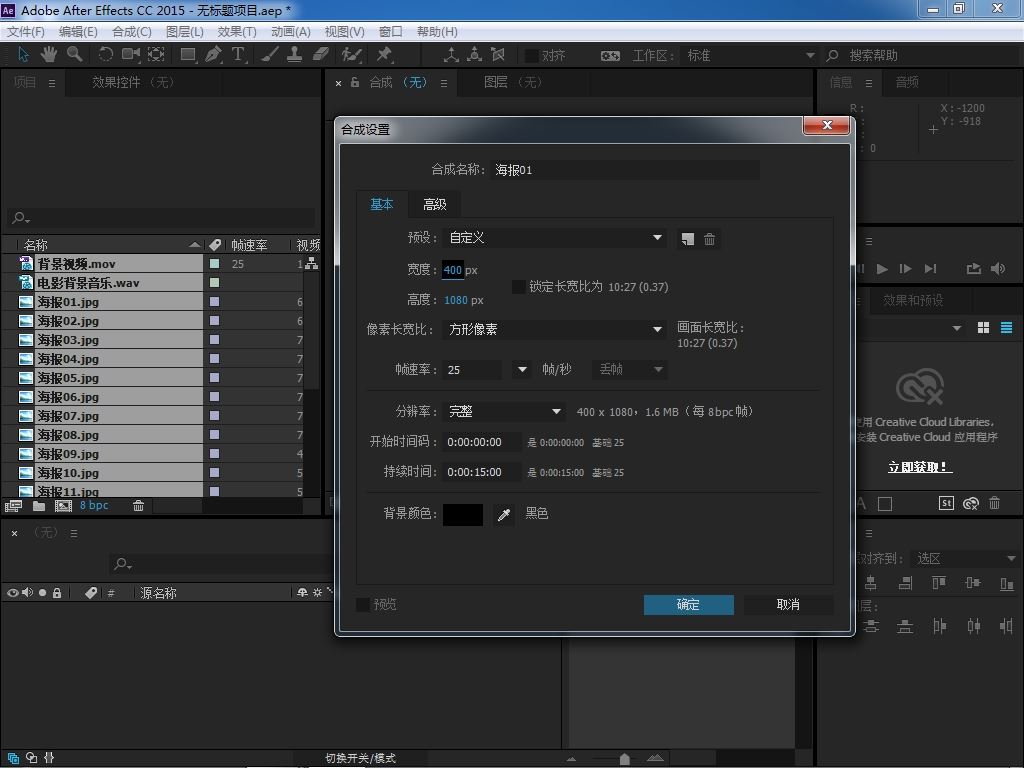Open the frame rate dropdown arrow
The image size is (1024, 768).
pos(522,370)
